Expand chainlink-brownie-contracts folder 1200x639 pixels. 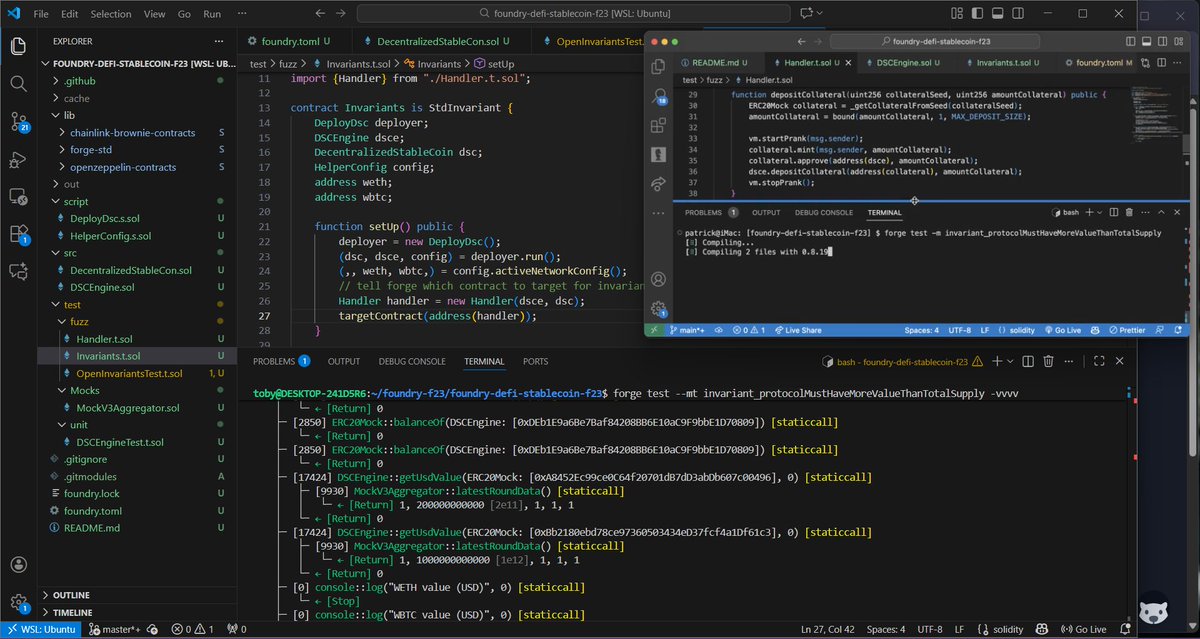(138, 133)
